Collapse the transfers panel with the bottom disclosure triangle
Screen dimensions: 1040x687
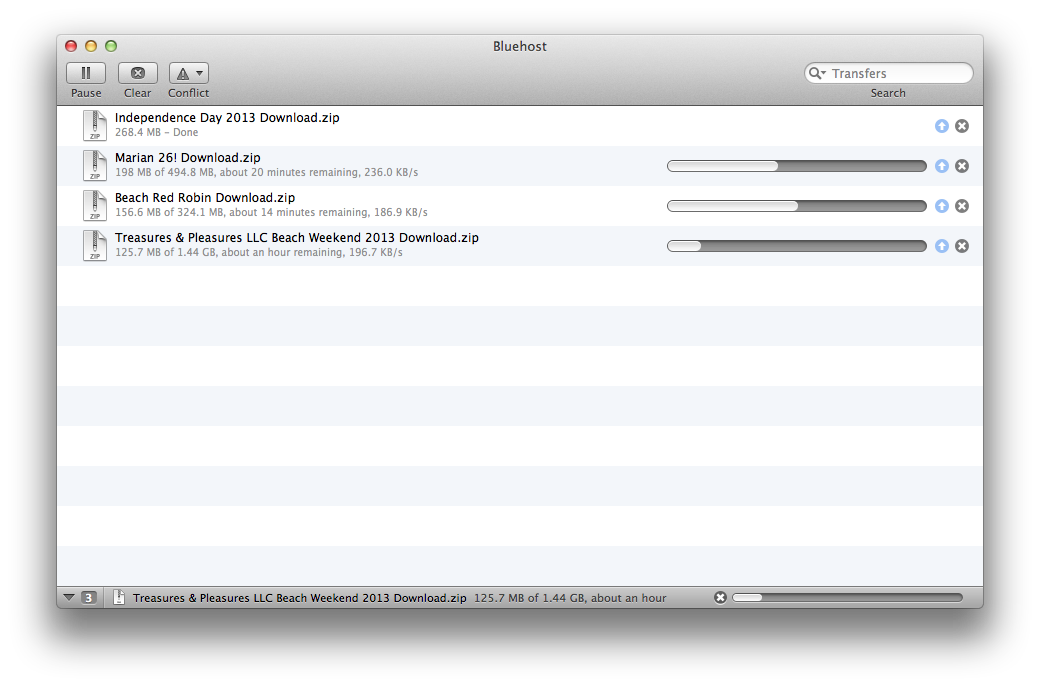(x=69, y=597)
